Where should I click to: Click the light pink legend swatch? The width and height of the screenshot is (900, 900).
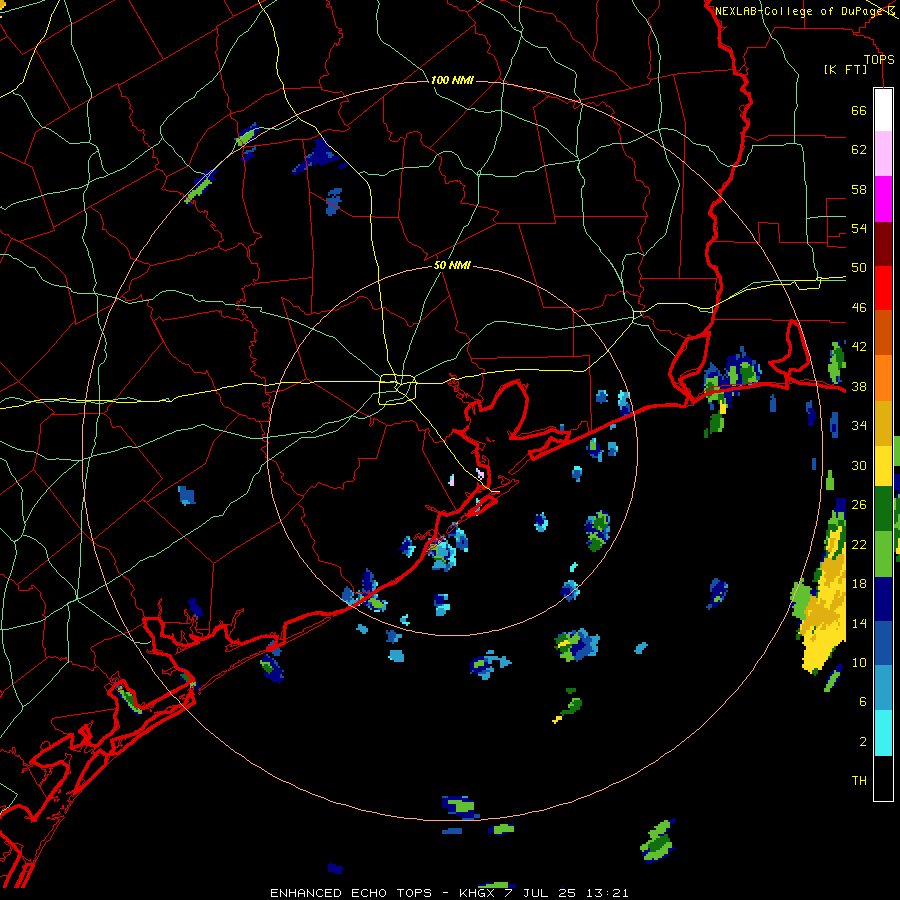tap(883, 154)
